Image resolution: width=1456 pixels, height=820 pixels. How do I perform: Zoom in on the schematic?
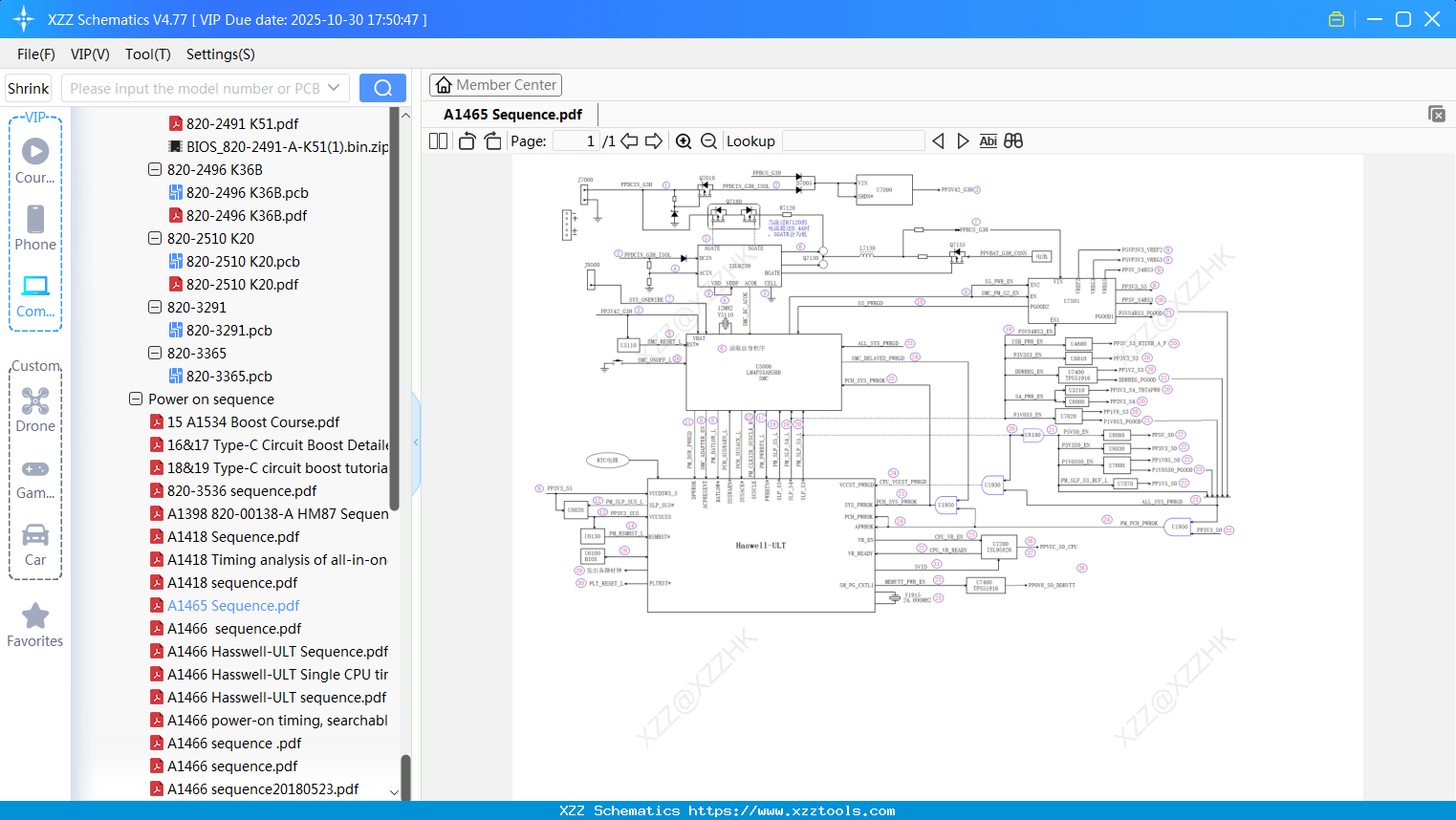coord(684,140)
